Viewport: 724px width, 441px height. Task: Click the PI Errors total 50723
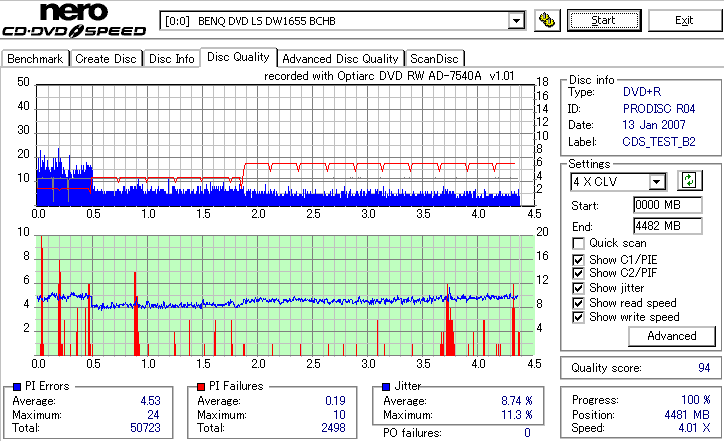(145, 428)
